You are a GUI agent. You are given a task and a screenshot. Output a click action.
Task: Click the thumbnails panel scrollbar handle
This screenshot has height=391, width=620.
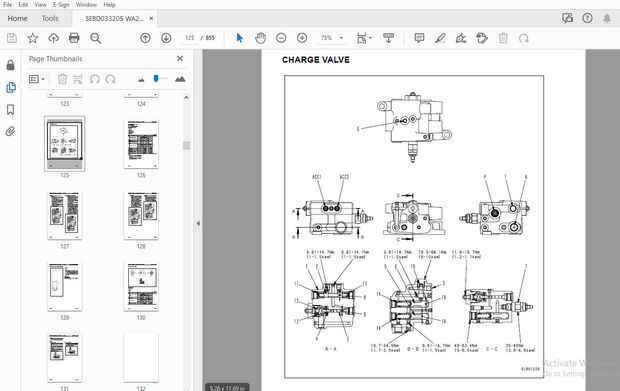186,145
